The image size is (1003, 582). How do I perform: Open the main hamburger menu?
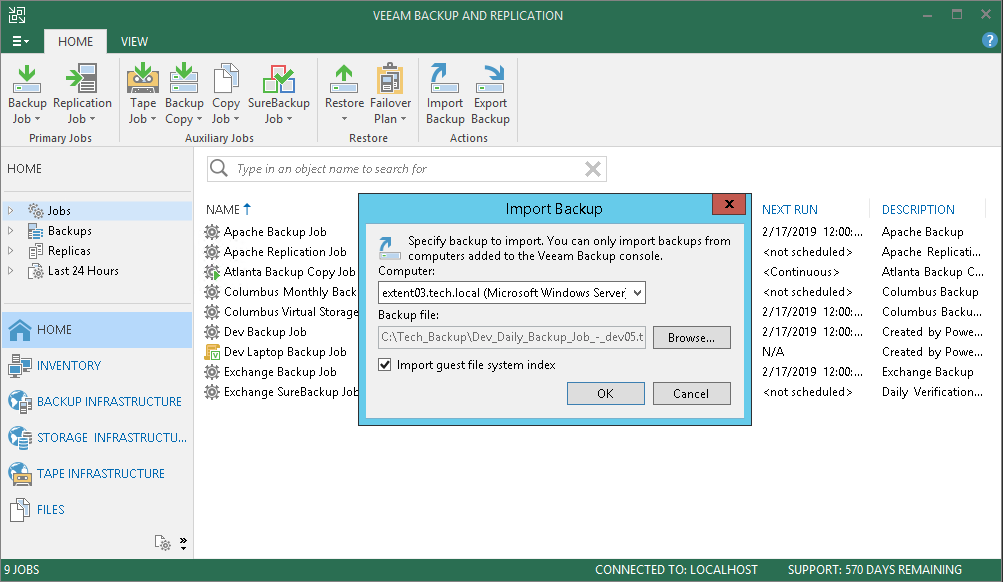pyautogui.click(x=20, y=42)
